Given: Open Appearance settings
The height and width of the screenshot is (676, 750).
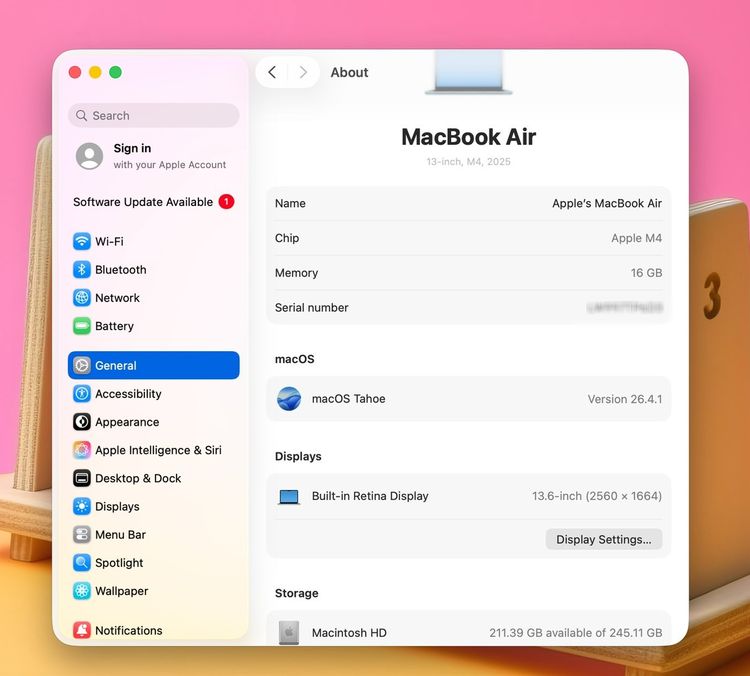Looking at the screenshot, I should 154,422.
